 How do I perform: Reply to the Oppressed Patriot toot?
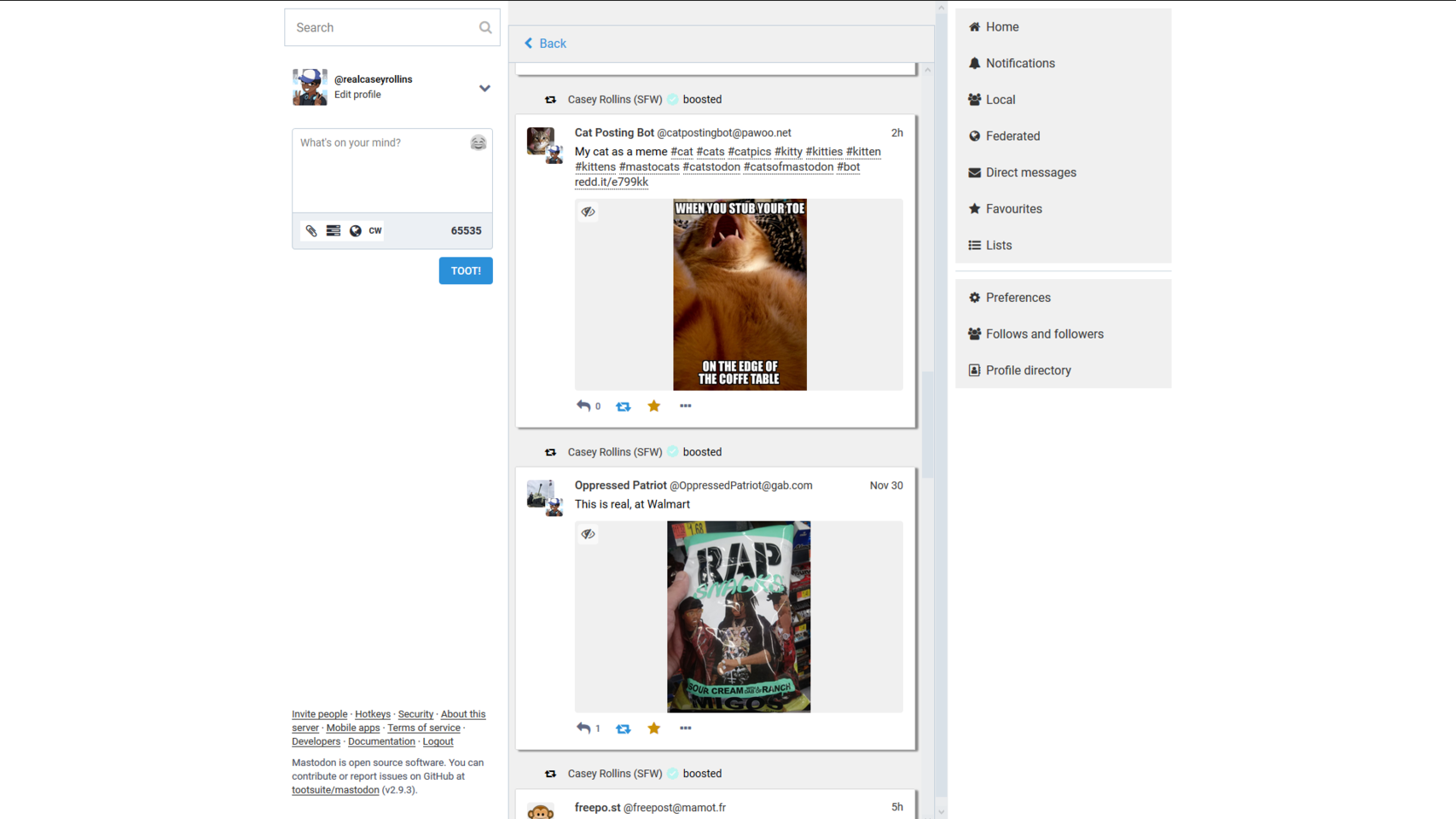pos(583,729)
